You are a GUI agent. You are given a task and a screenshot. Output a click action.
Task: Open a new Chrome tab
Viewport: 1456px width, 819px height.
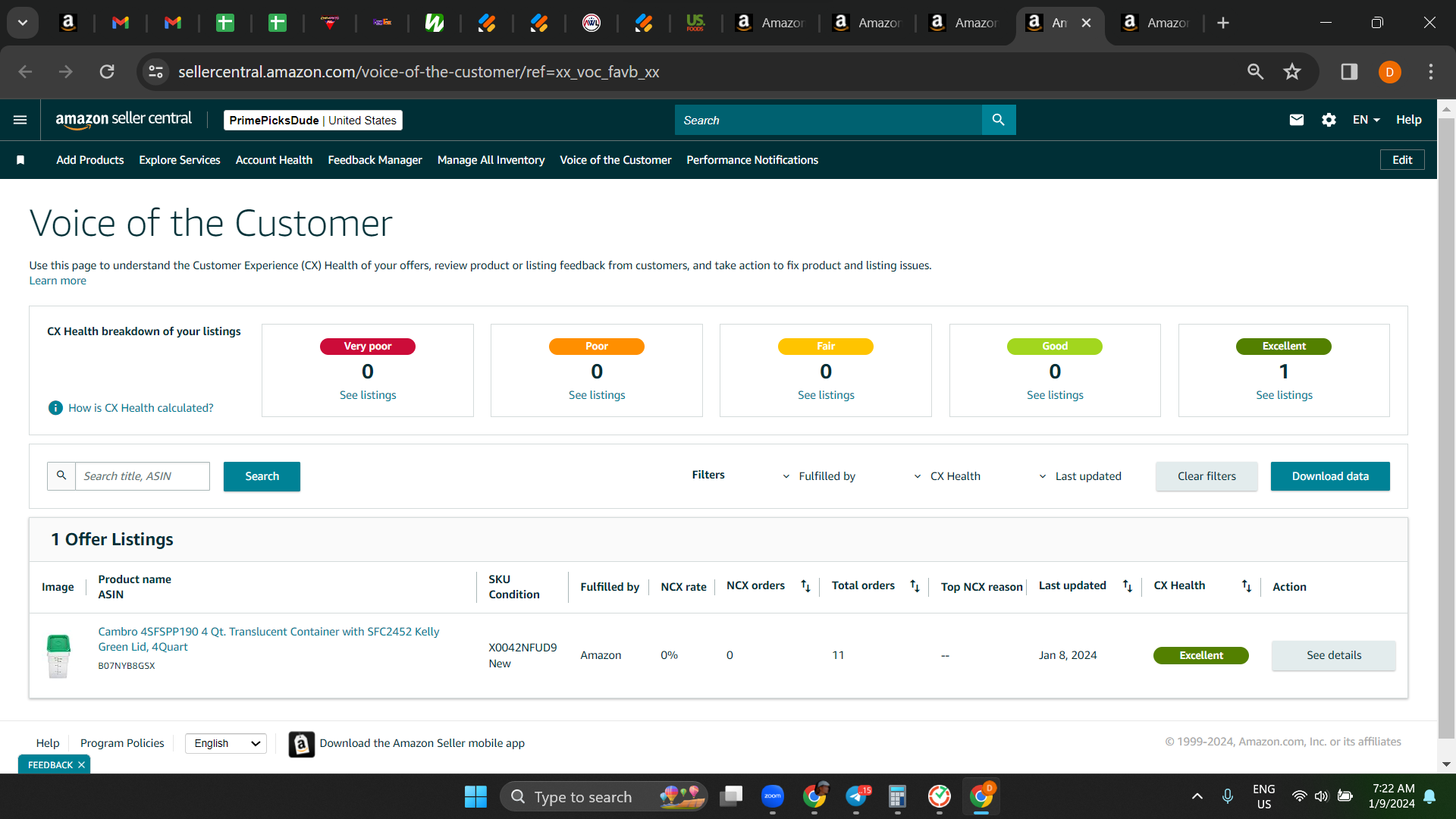point(1223,23)
